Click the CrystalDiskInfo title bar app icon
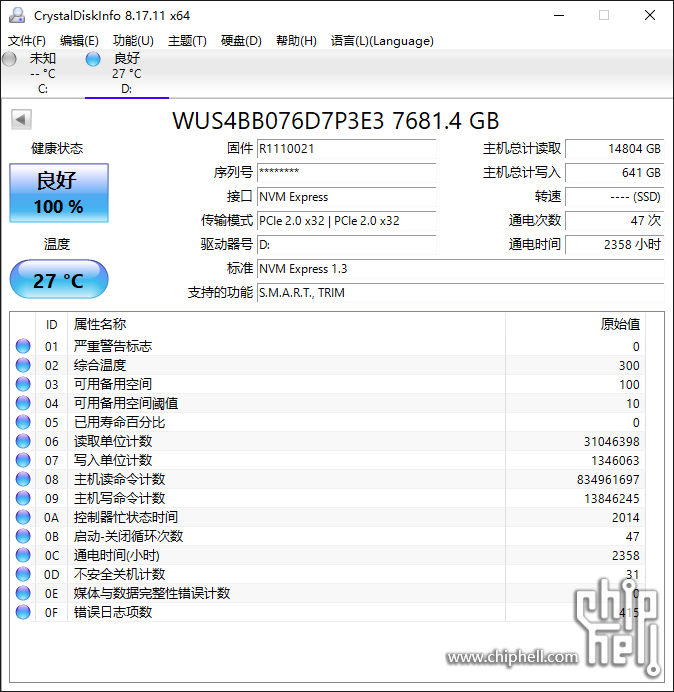The height and width of the screenshot is (692, 674). click(17, 15)
